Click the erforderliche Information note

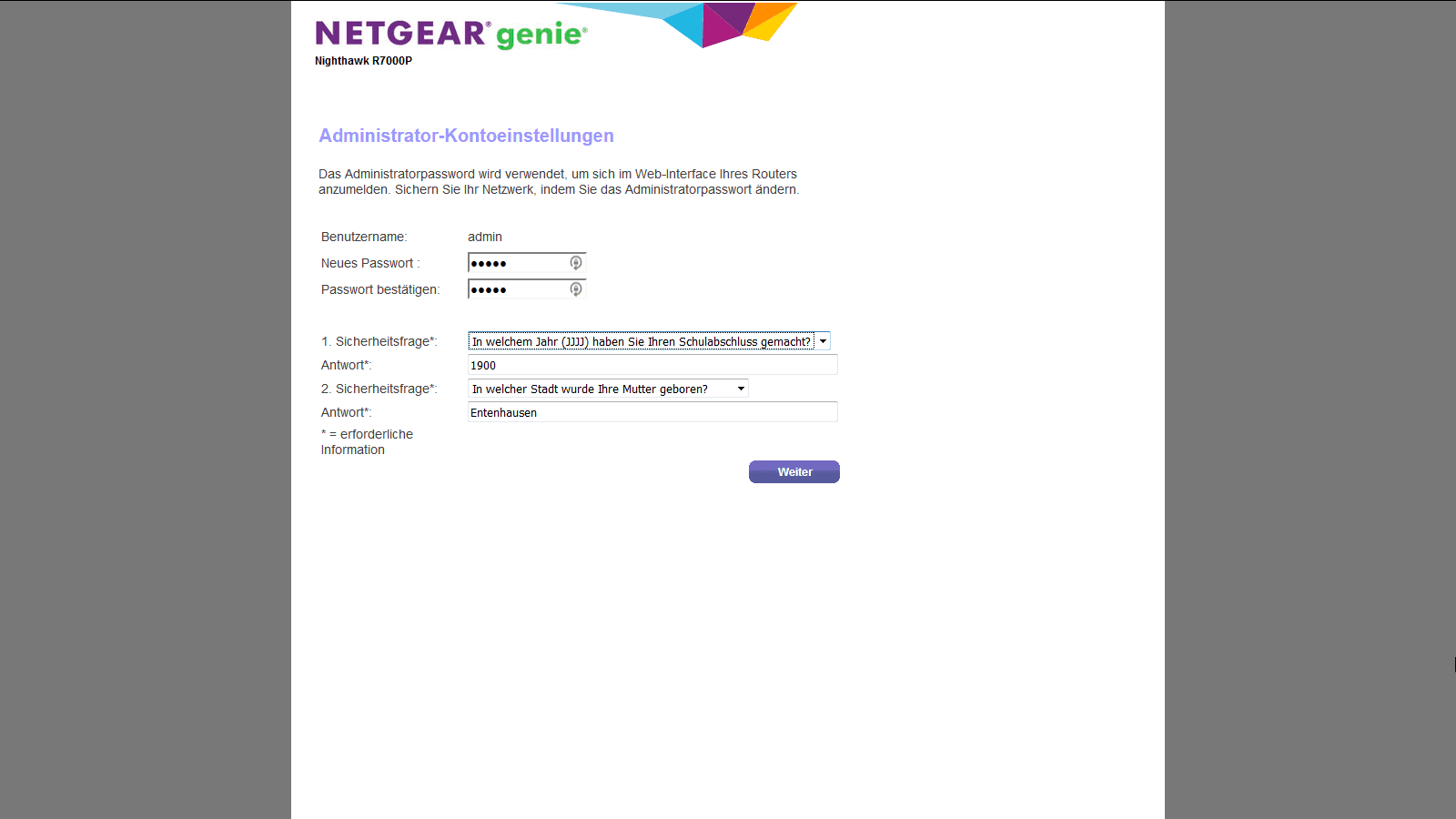click(x=367, y=442)
